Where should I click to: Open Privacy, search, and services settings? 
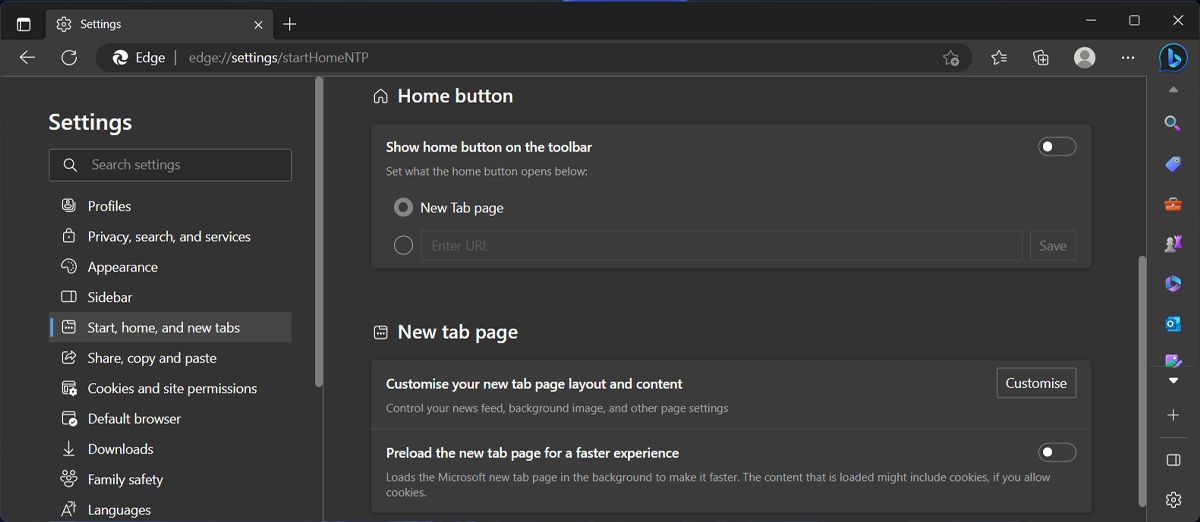(x=170, y=236)
